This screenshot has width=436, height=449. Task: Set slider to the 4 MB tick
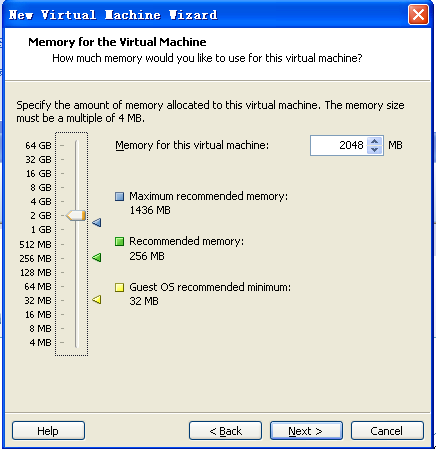[76, 342]
